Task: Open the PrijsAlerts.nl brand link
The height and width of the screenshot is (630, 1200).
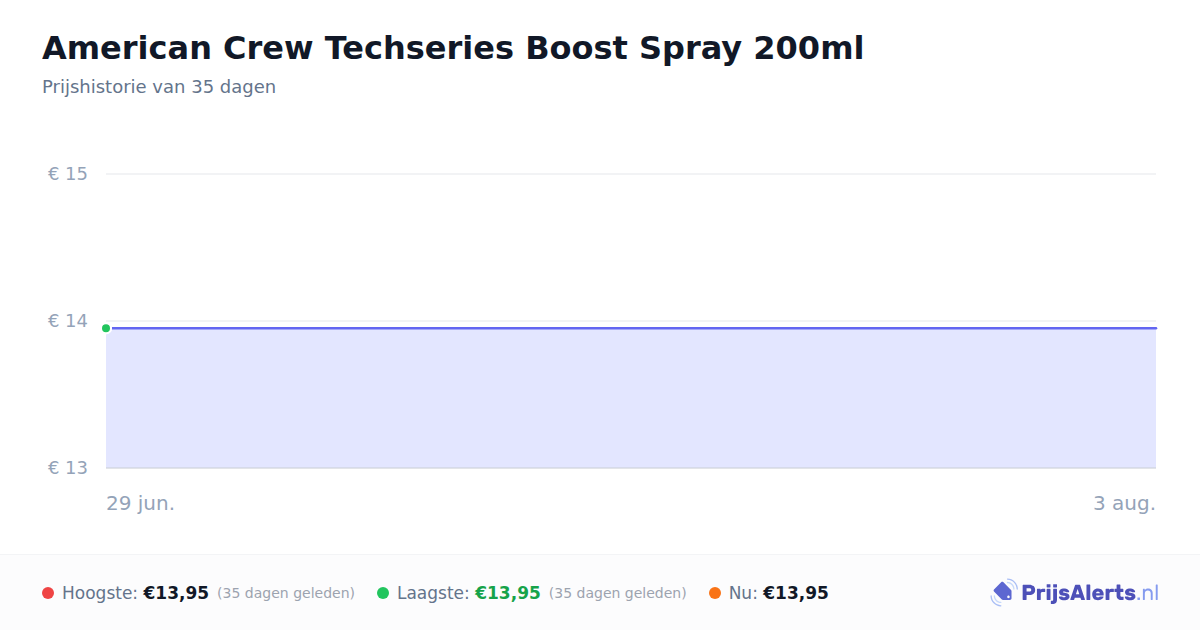Action: [x=1074, y=593]
